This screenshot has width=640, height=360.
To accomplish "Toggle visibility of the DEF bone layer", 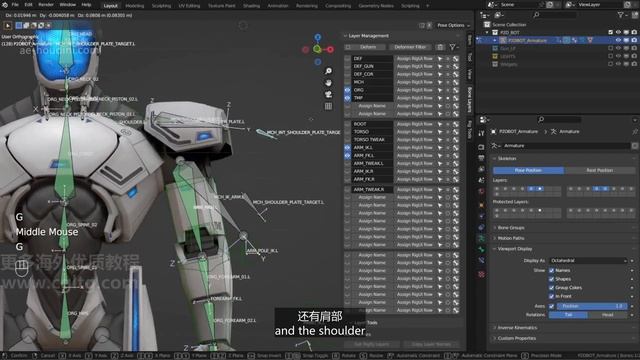I will point(347,58).
